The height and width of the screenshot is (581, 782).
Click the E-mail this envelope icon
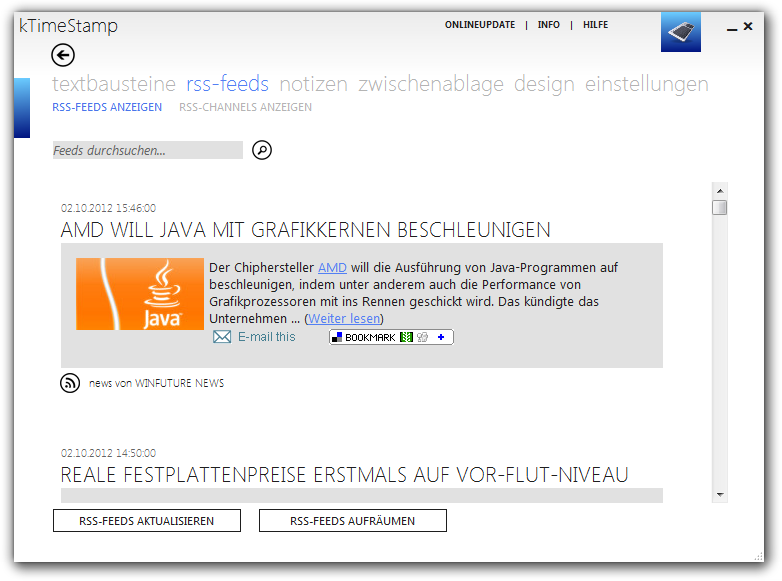[x=222, y=337]
